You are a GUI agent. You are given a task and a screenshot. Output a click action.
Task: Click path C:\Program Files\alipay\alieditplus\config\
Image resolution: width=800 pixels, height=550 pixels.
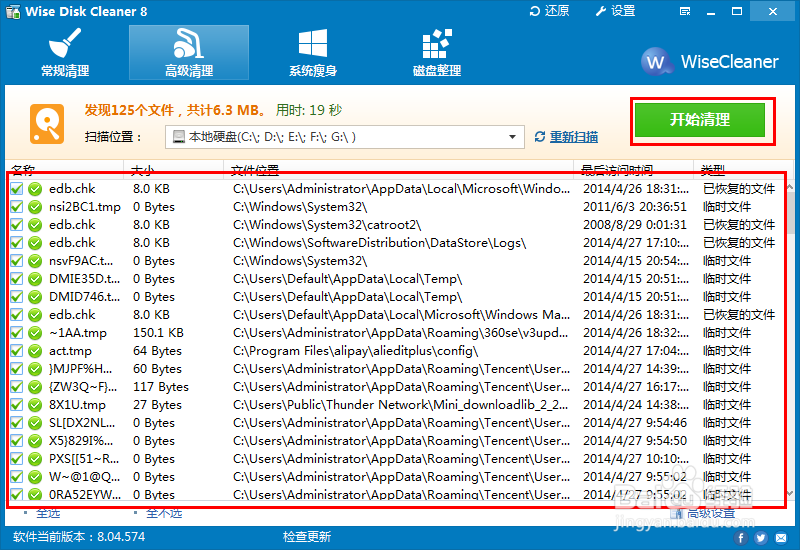point(355,351)
